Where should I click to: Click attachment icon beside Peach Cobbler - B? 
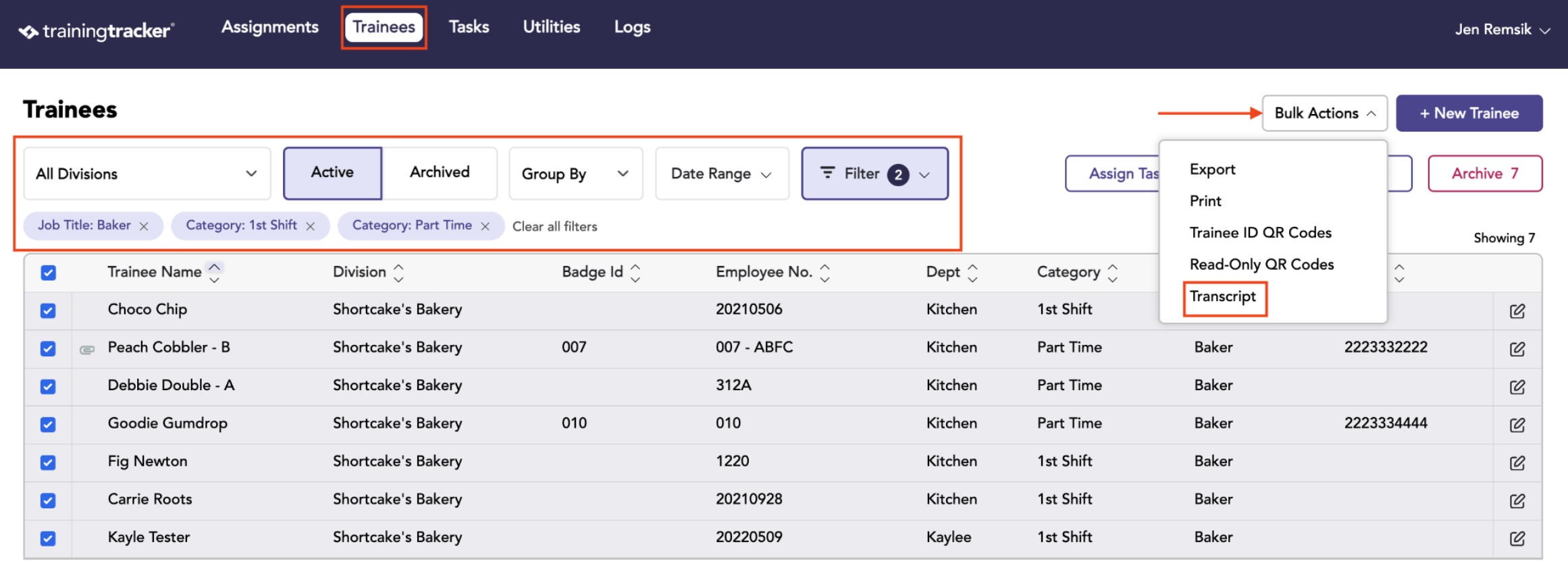pos(87,350)
